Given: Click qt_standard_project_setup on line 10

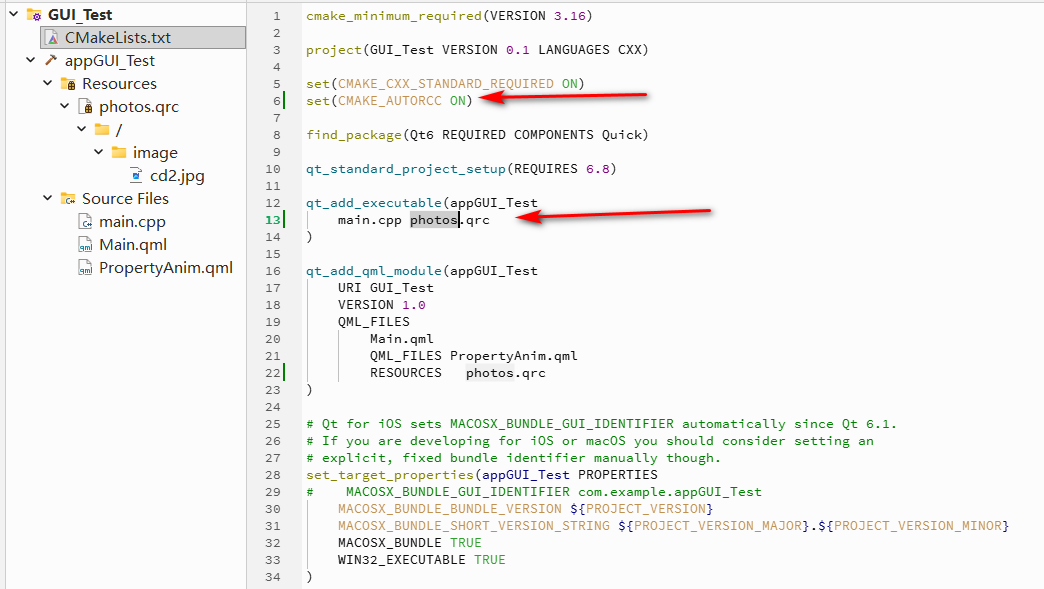Looking at the screenshot, I should click(406, 169).
